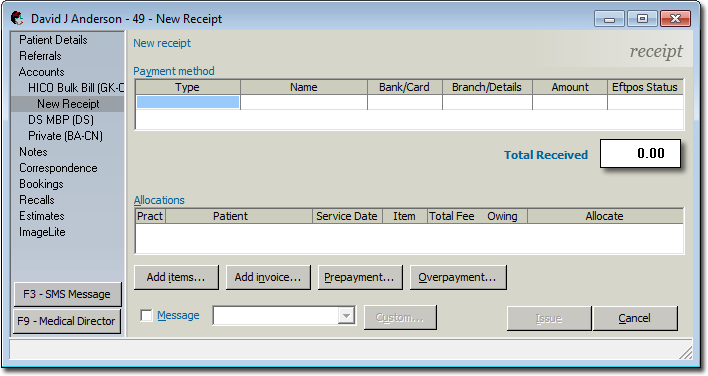Click the greyed Custom button

[400, 317]
